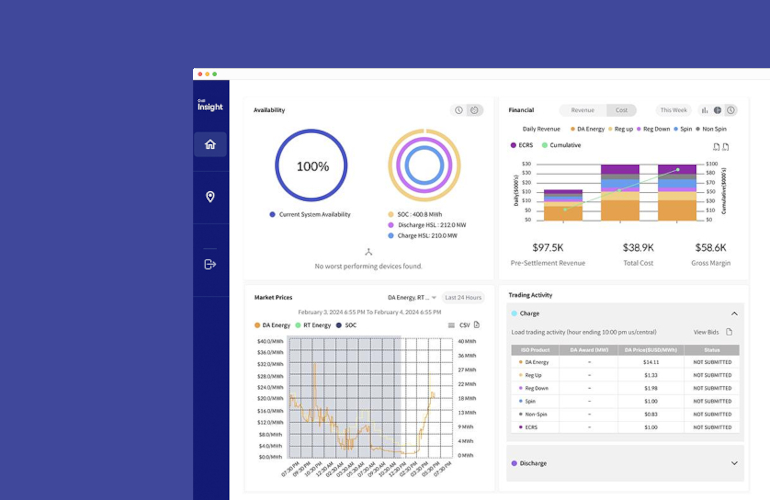Switch to the Revenue tab
This screenshot has width=770, height=500.
[582, 110]
